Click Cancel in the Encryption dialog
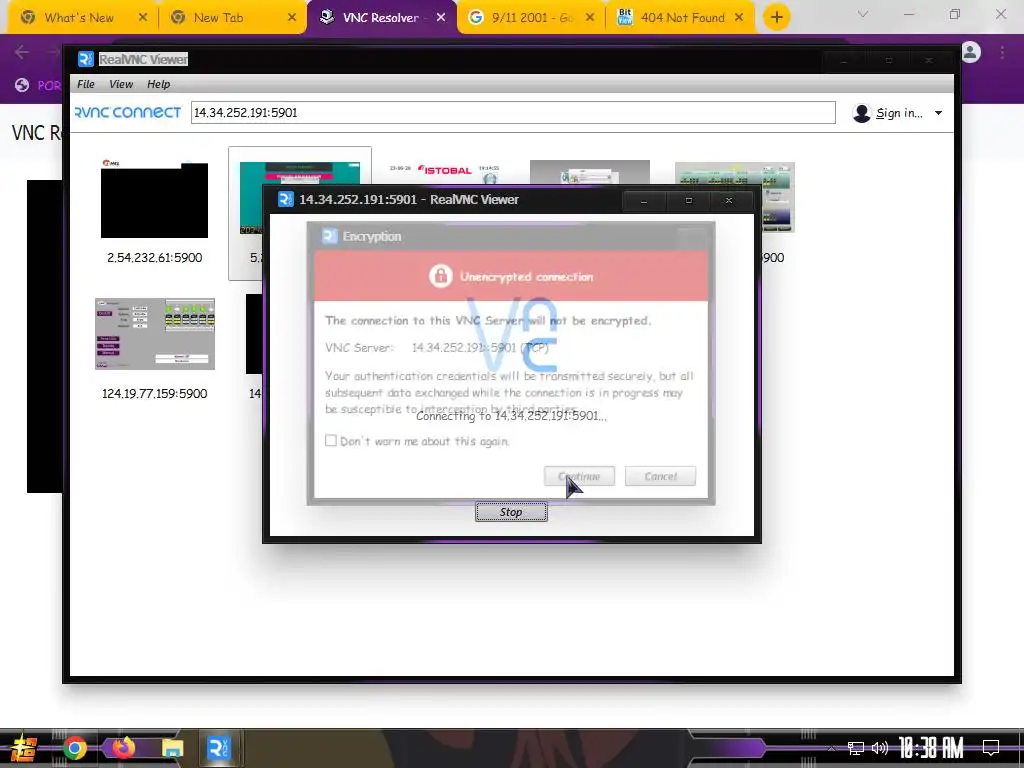 tap(660, 476)
